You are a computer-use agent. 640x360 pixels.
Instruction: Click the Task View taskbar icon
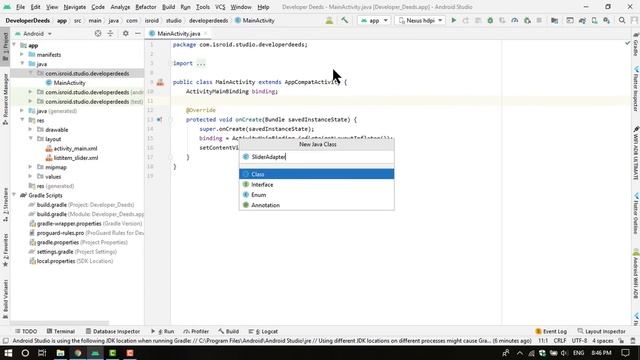click(x=42, y=353)
